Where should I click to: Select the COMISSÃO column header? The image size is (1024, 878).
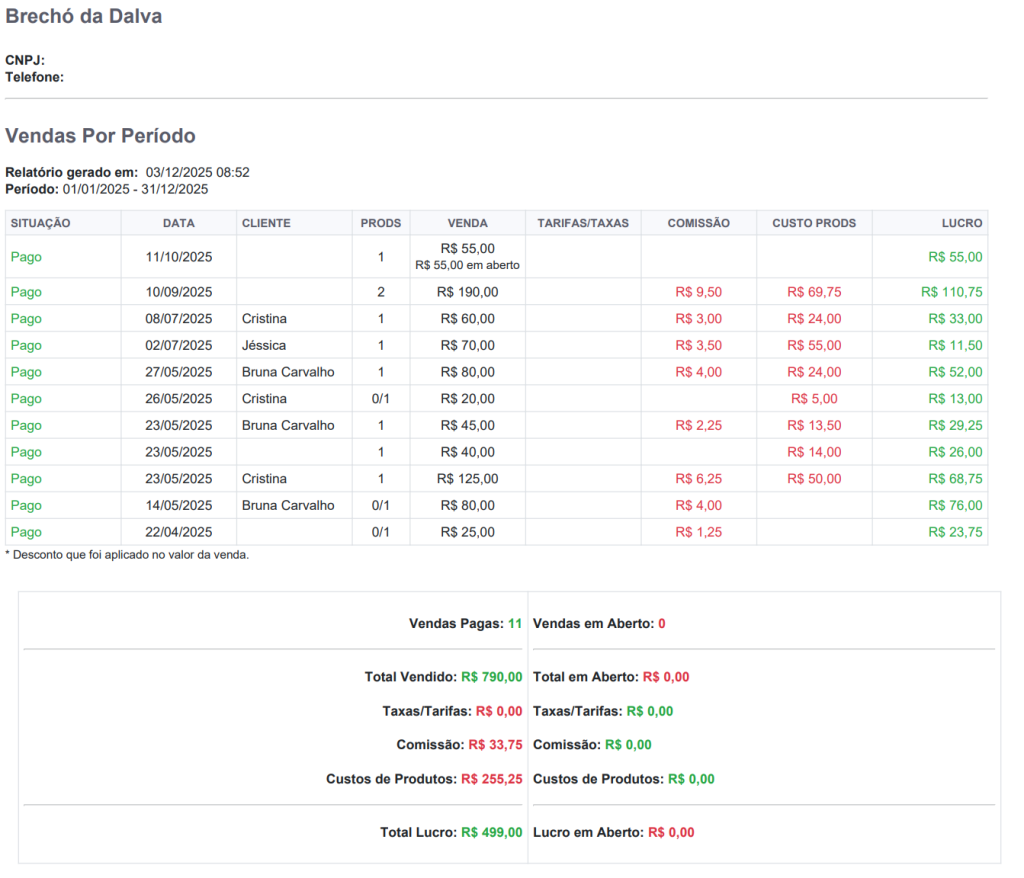tap(699, 223)
